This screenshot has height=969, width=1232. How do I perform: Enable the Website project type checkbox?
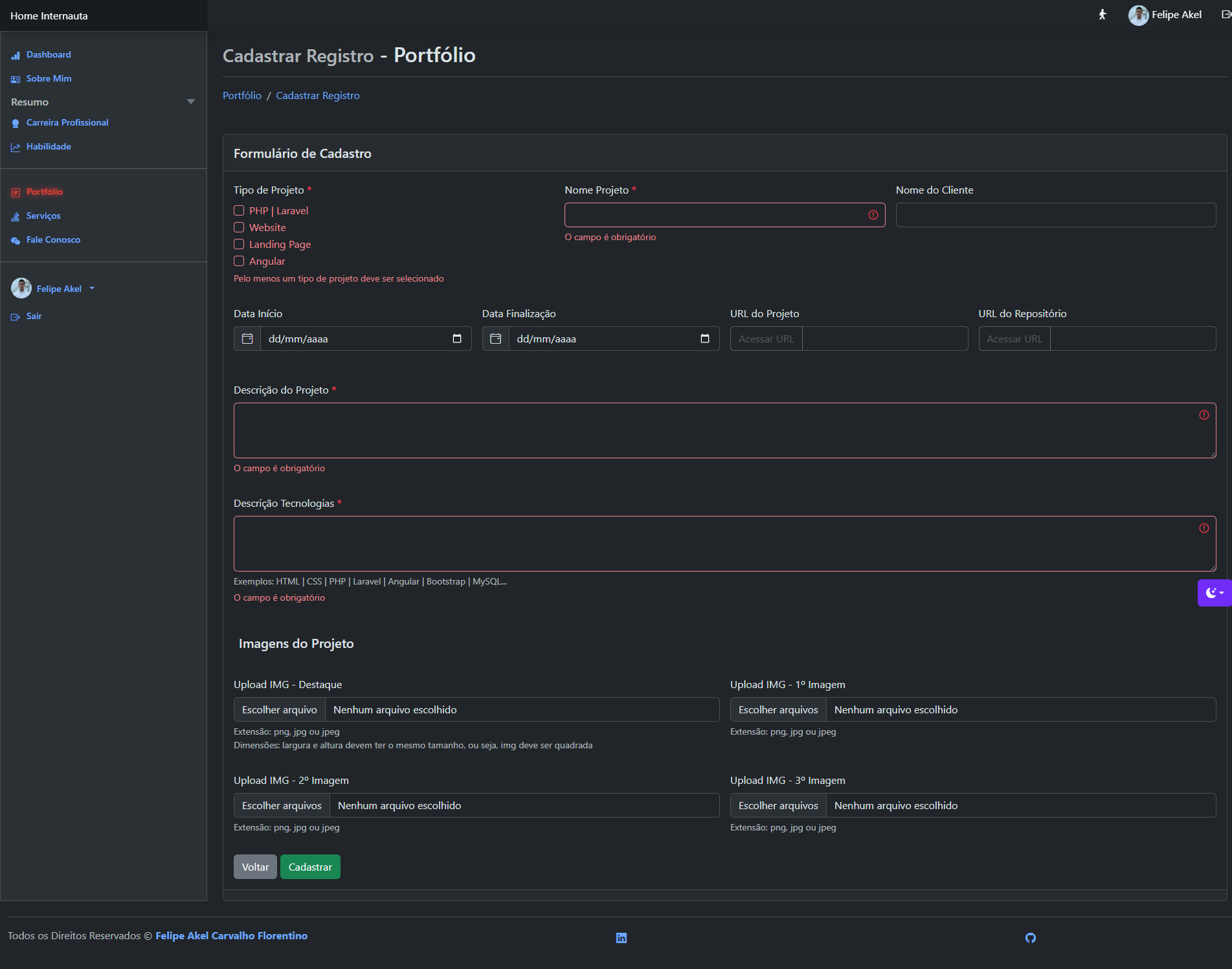(x=239, y=227)
